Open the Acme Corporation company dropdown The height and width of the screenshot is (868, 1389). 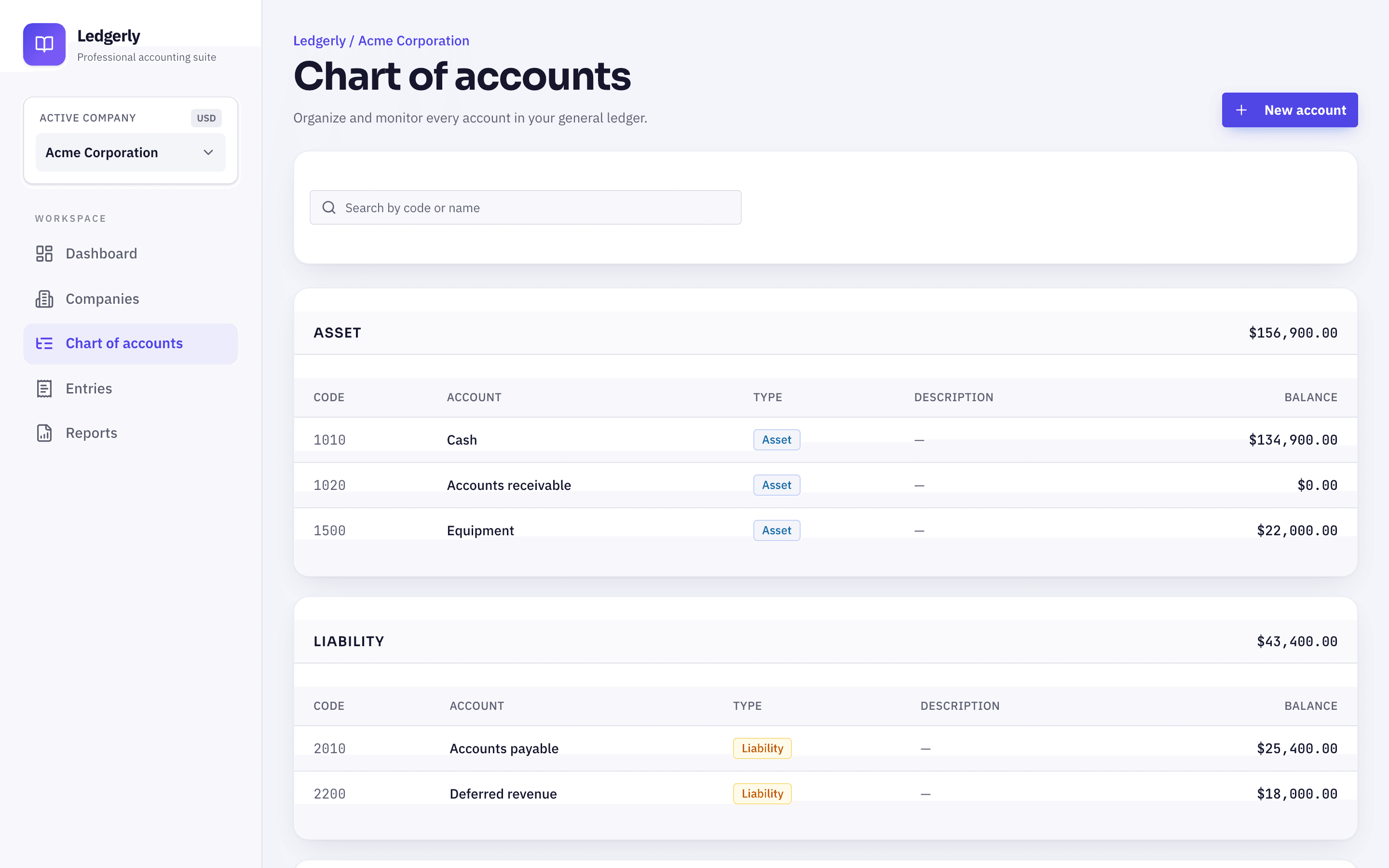click(130, 152)
